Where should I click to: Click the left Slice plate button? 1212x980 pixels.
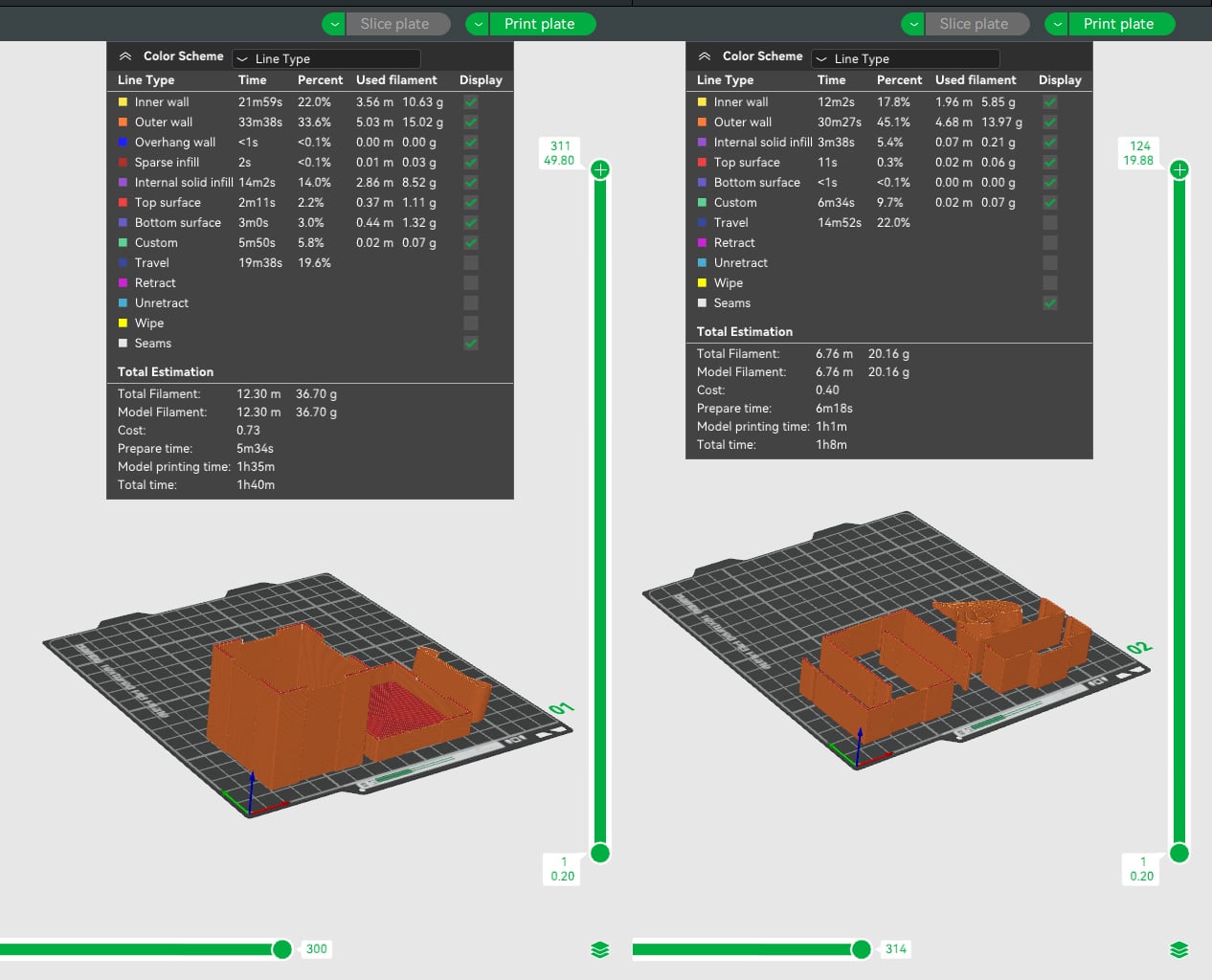pos(400,24)
